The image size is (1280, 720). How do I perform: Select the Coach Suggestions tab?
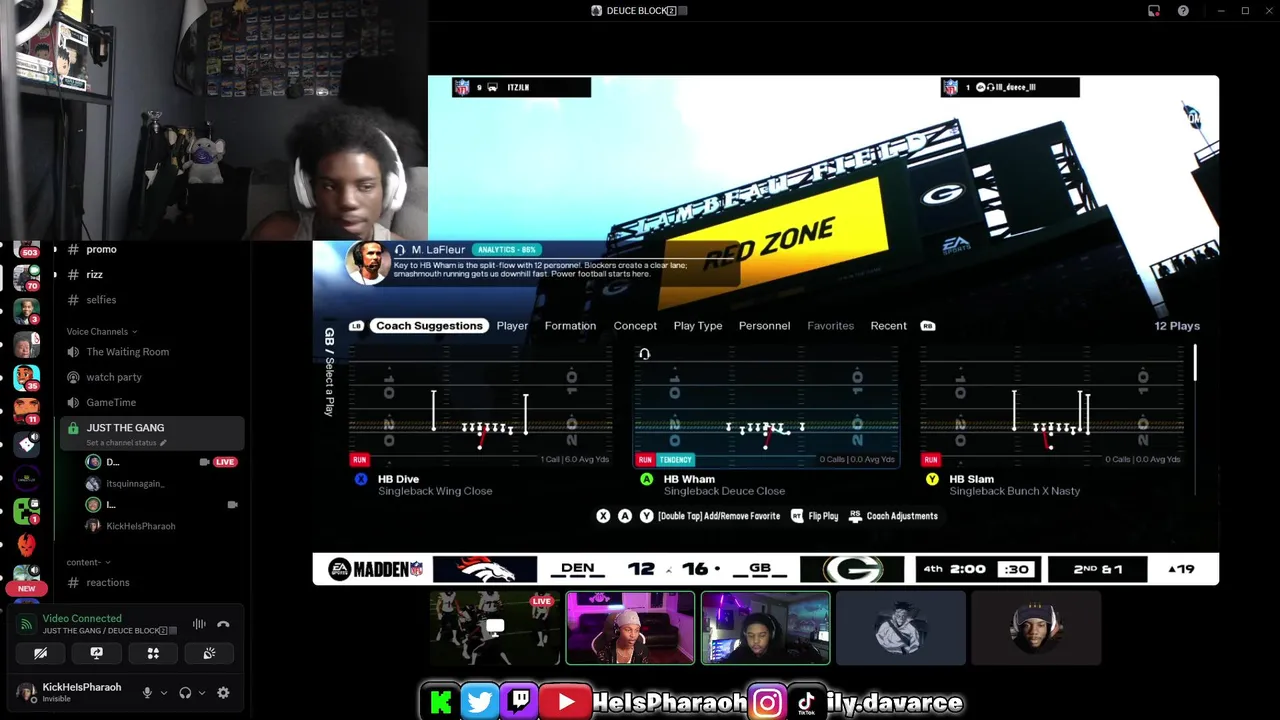(x=429, y=326)
